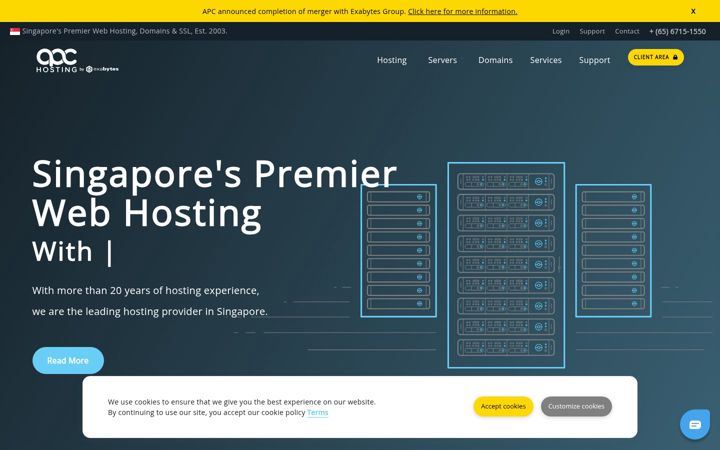Open the Hosting menu

(392, 60)
